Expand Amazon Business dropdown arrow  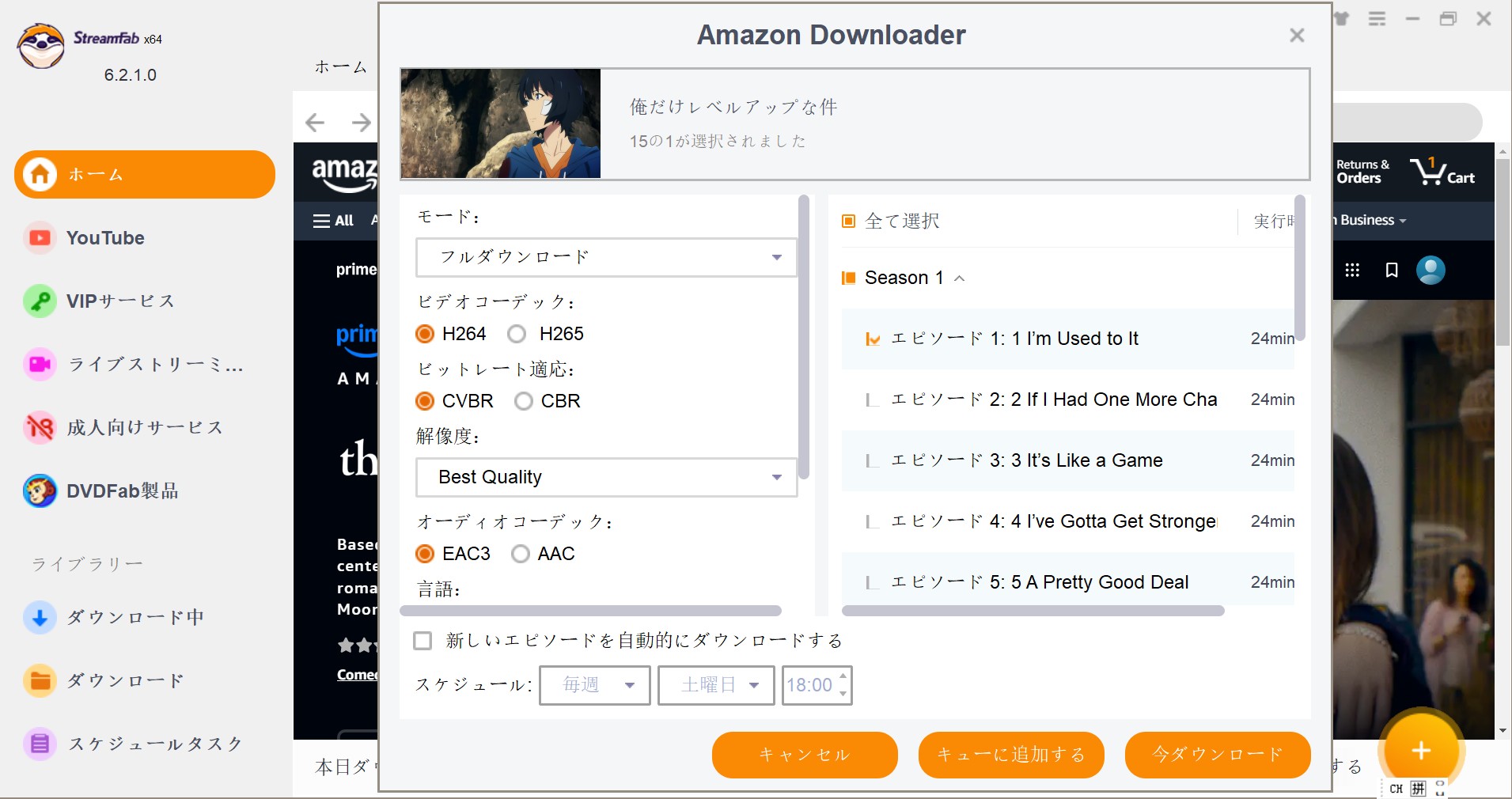pos(1403,221)
